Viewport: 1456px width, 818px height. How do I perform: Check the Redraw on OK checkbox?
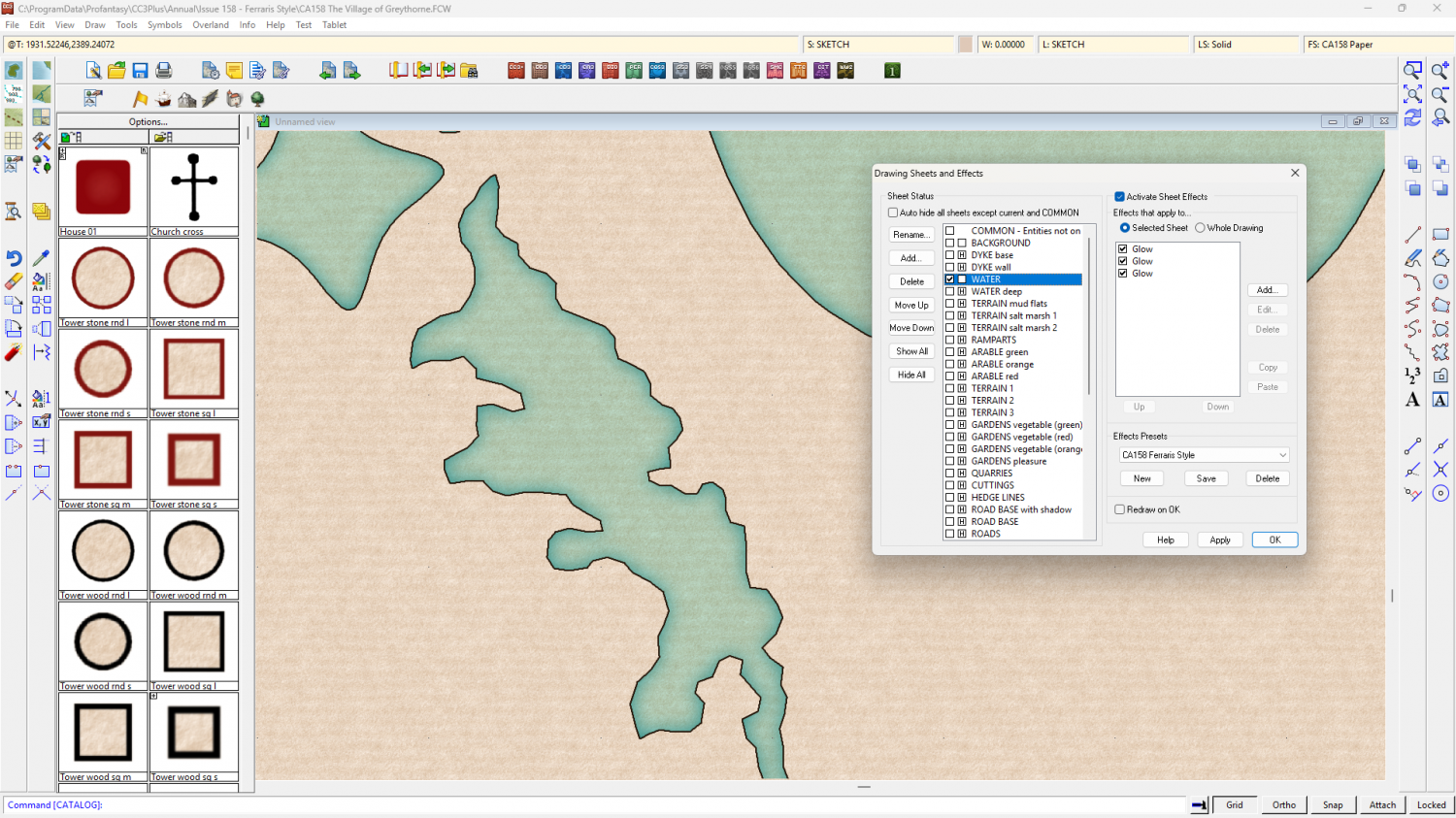coord(1119,509)
